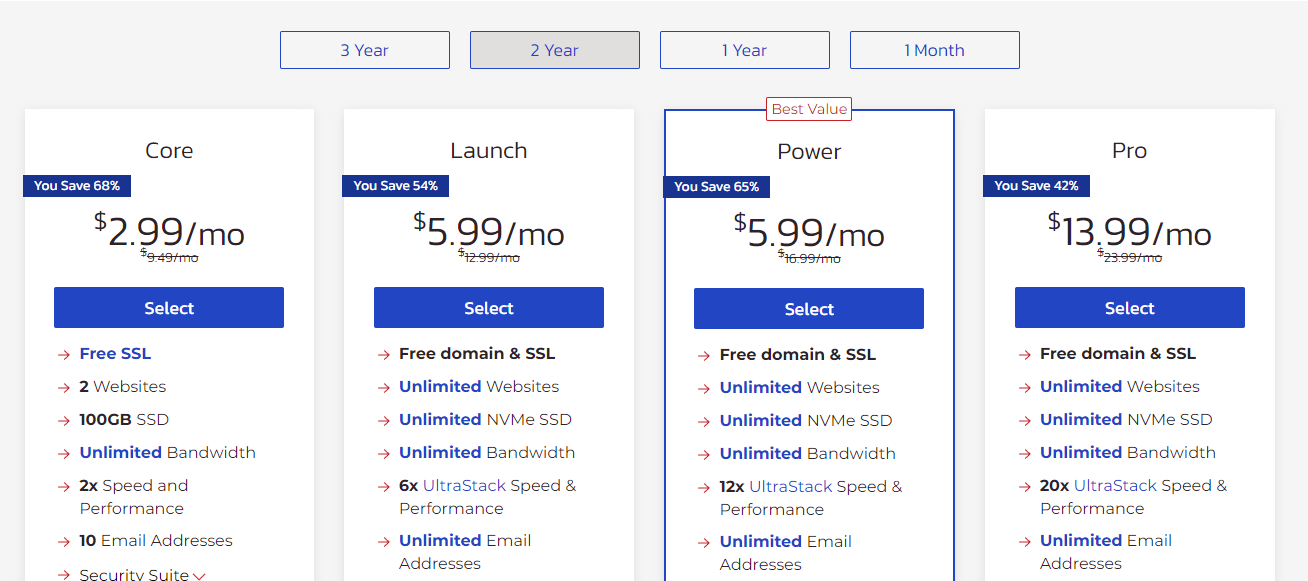Open UltraStack link in Launch plan
Screen dimensions: 1308x581
coord(464,485)
